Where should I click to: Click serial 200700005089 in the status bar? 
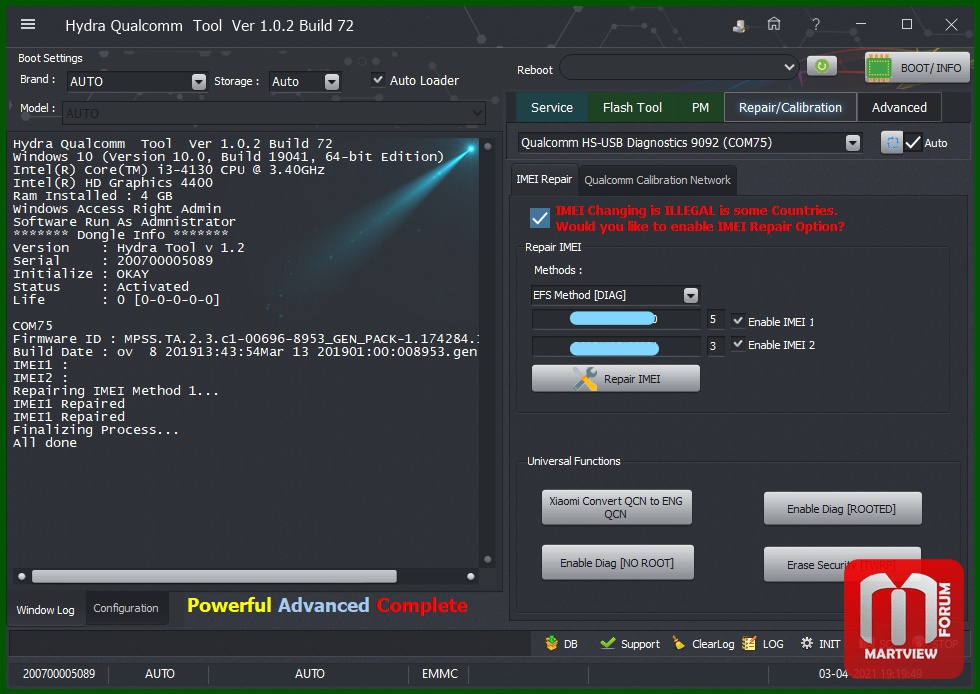59,673
